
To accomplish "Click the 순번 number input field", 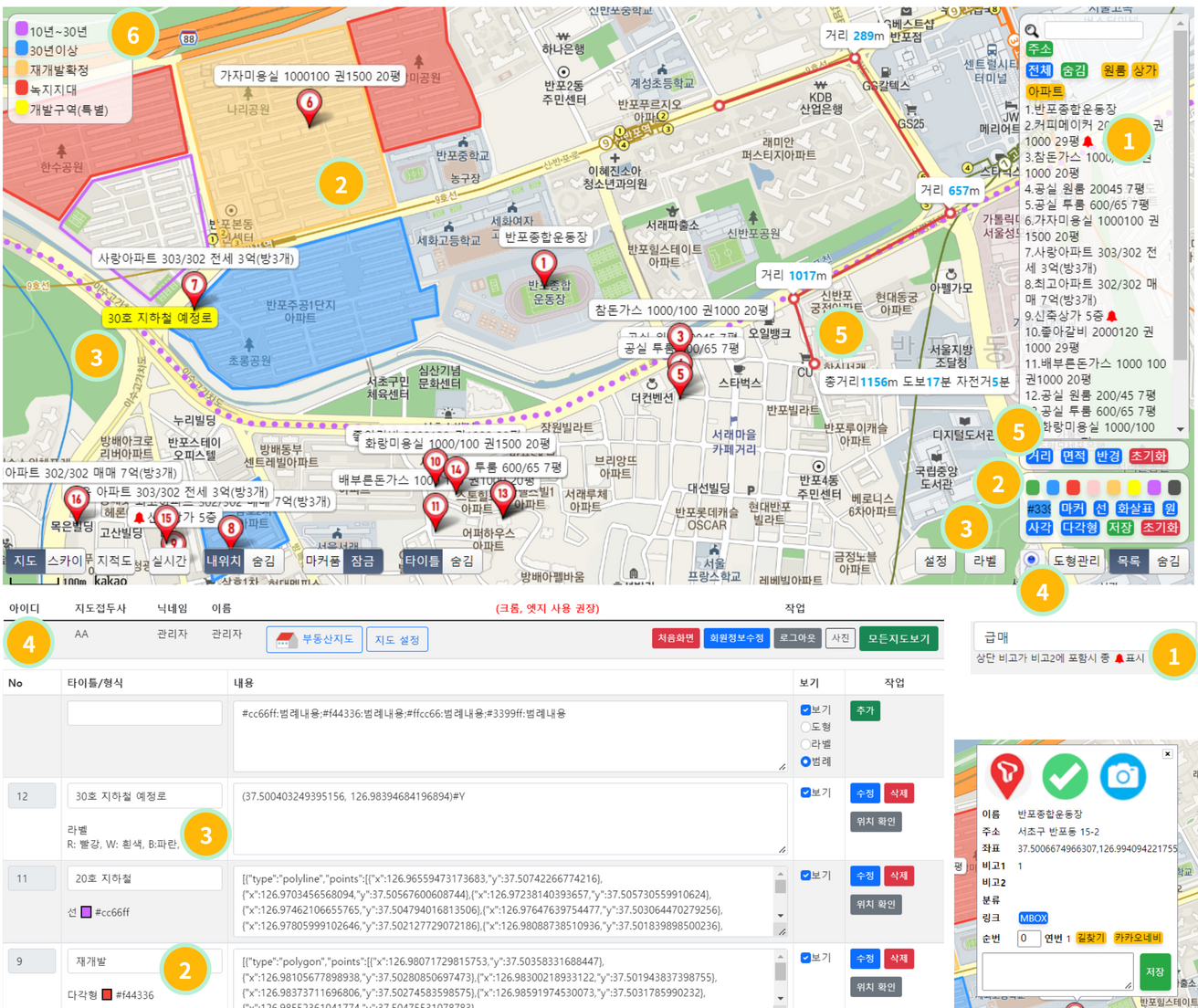I will coord(1028,938).
